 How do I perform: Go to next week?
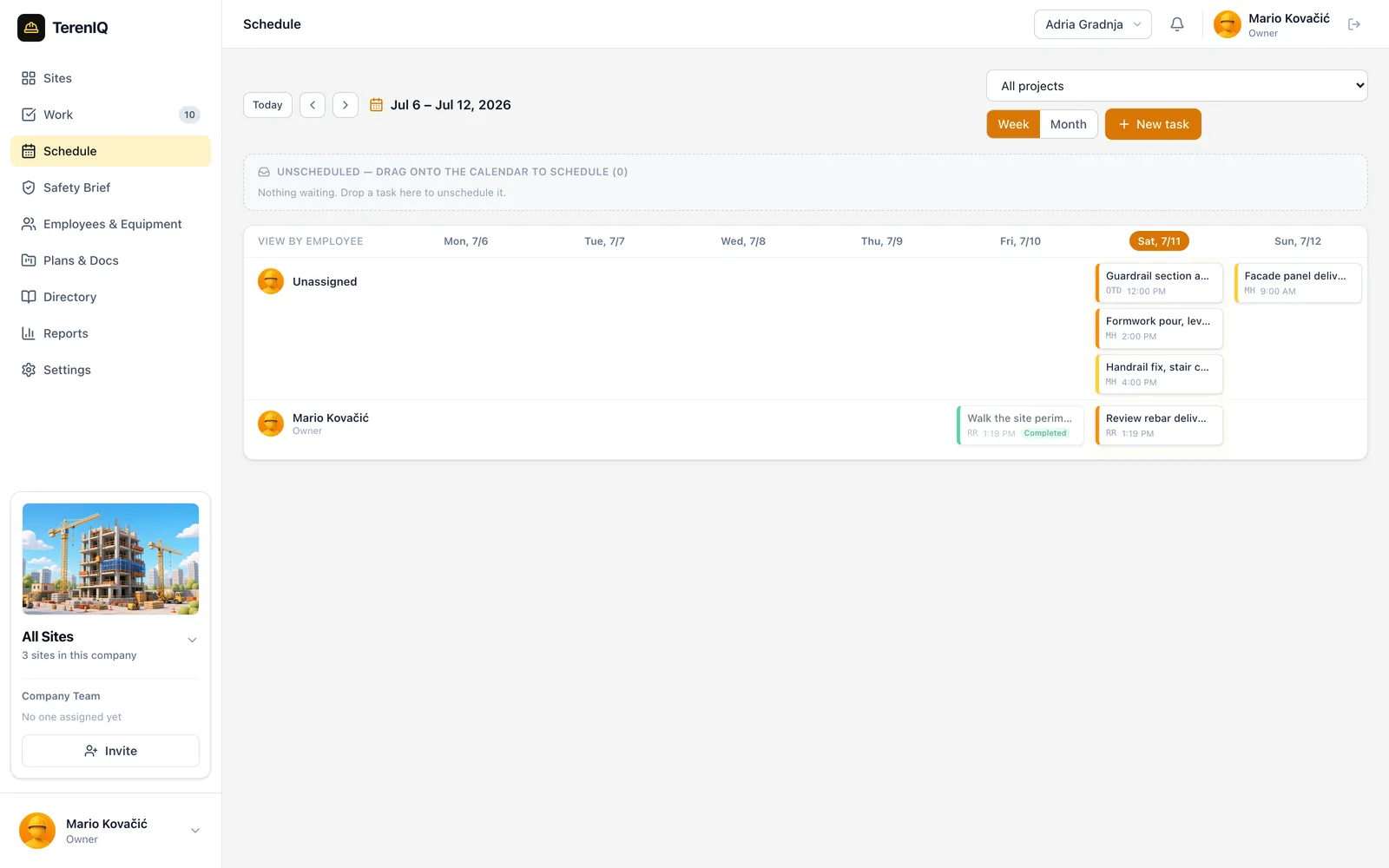pos(346,105)
